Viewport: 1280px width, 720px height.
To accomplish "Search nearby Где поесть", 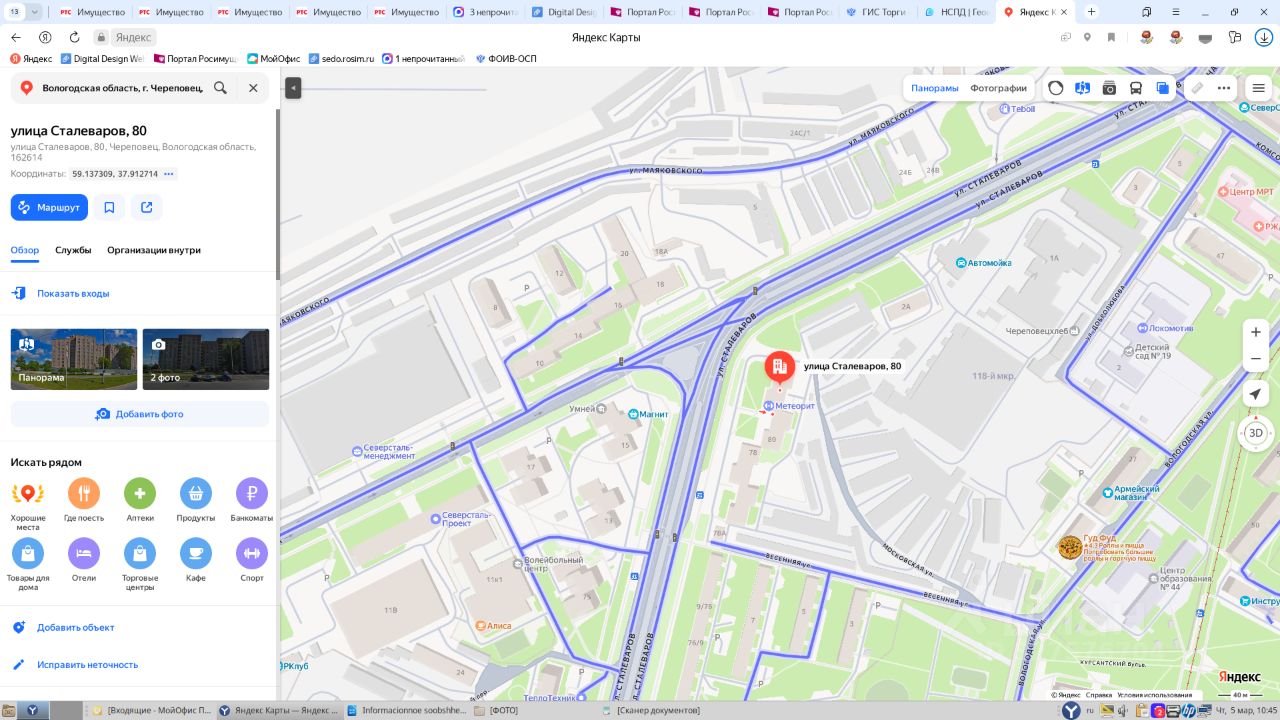I will click(x=84, y=500).
